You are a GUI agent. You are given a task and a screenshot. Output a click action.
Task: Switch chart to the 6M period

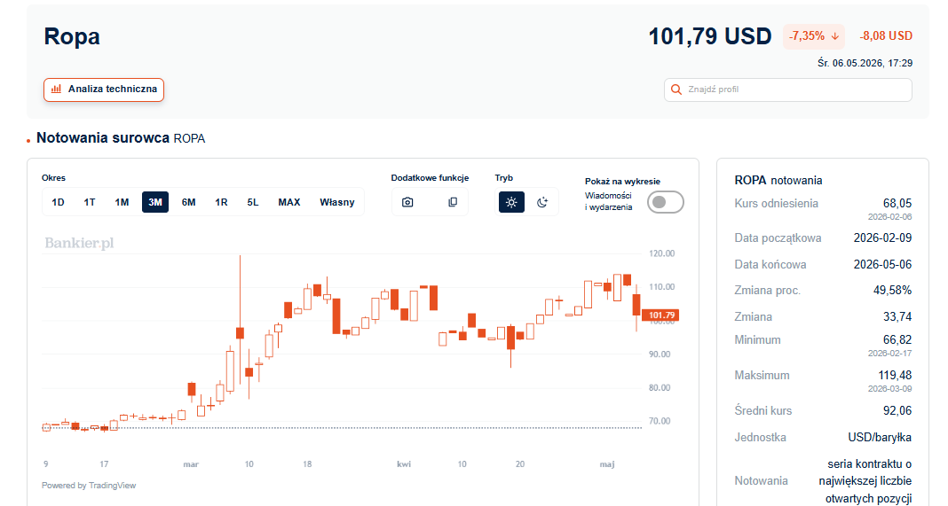click(x=189, y=202)
